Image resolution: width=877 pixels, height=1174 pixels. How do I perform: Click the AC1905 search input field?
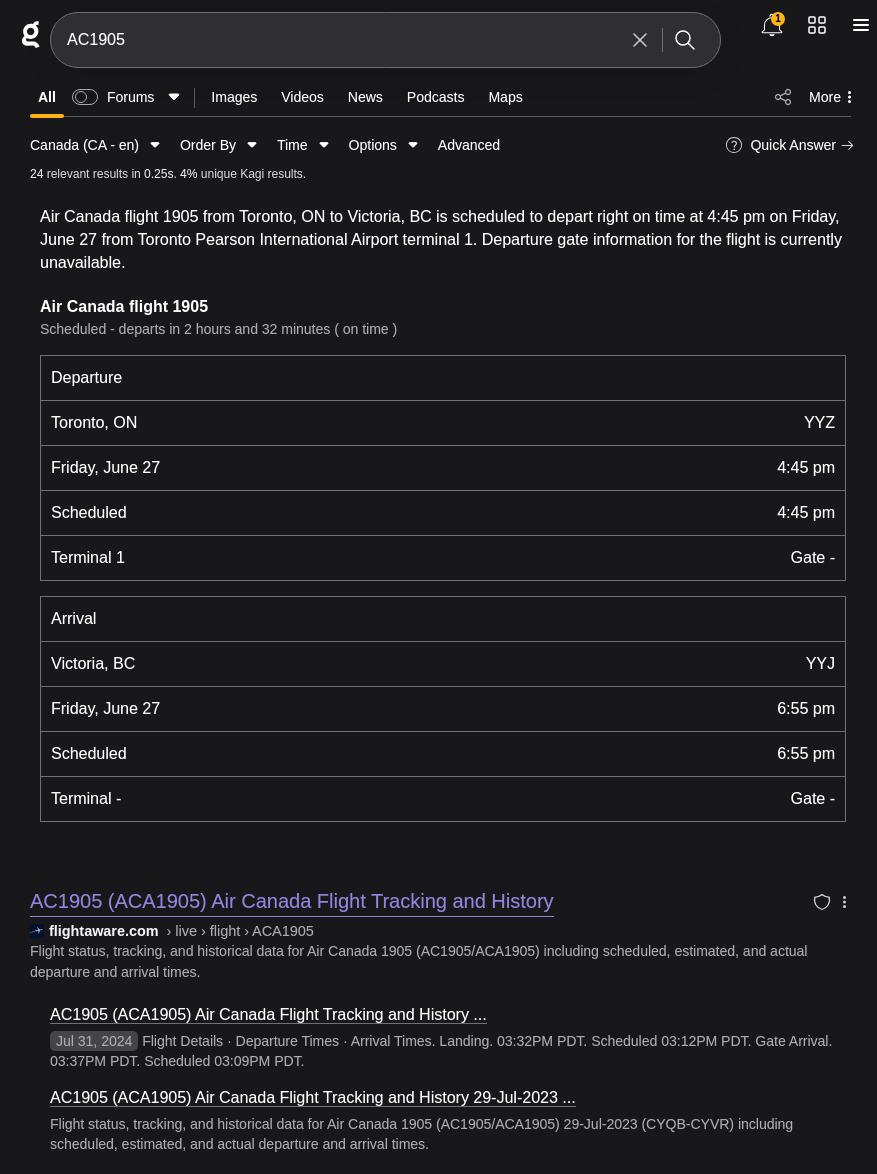[340, 40]
